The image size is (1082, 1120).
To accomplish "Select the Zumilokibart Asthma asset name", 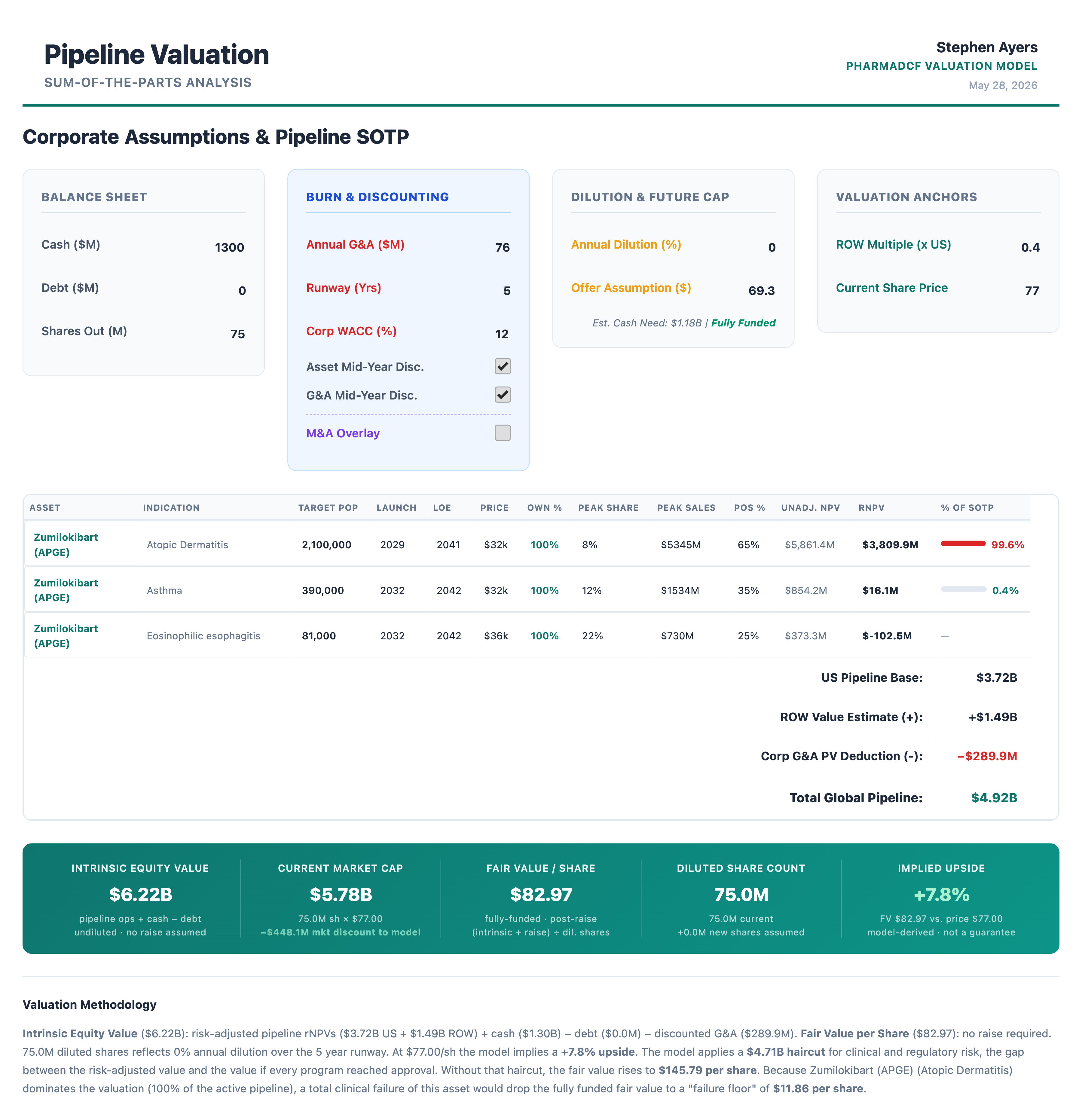I will (66, 590).
